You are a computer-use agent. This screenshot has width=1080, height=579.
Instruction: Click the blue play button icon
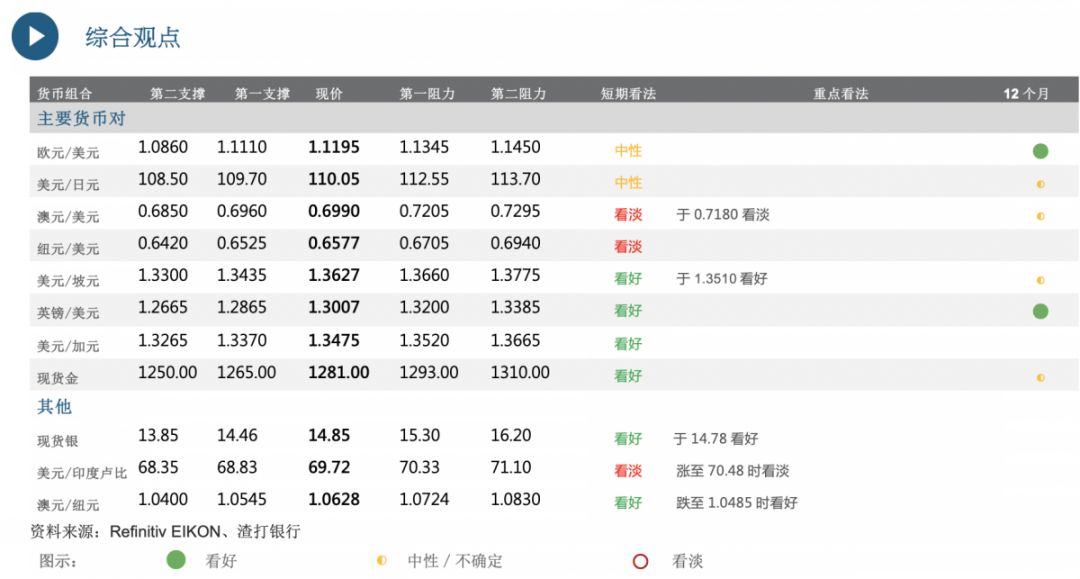click(x=35, y=36)
